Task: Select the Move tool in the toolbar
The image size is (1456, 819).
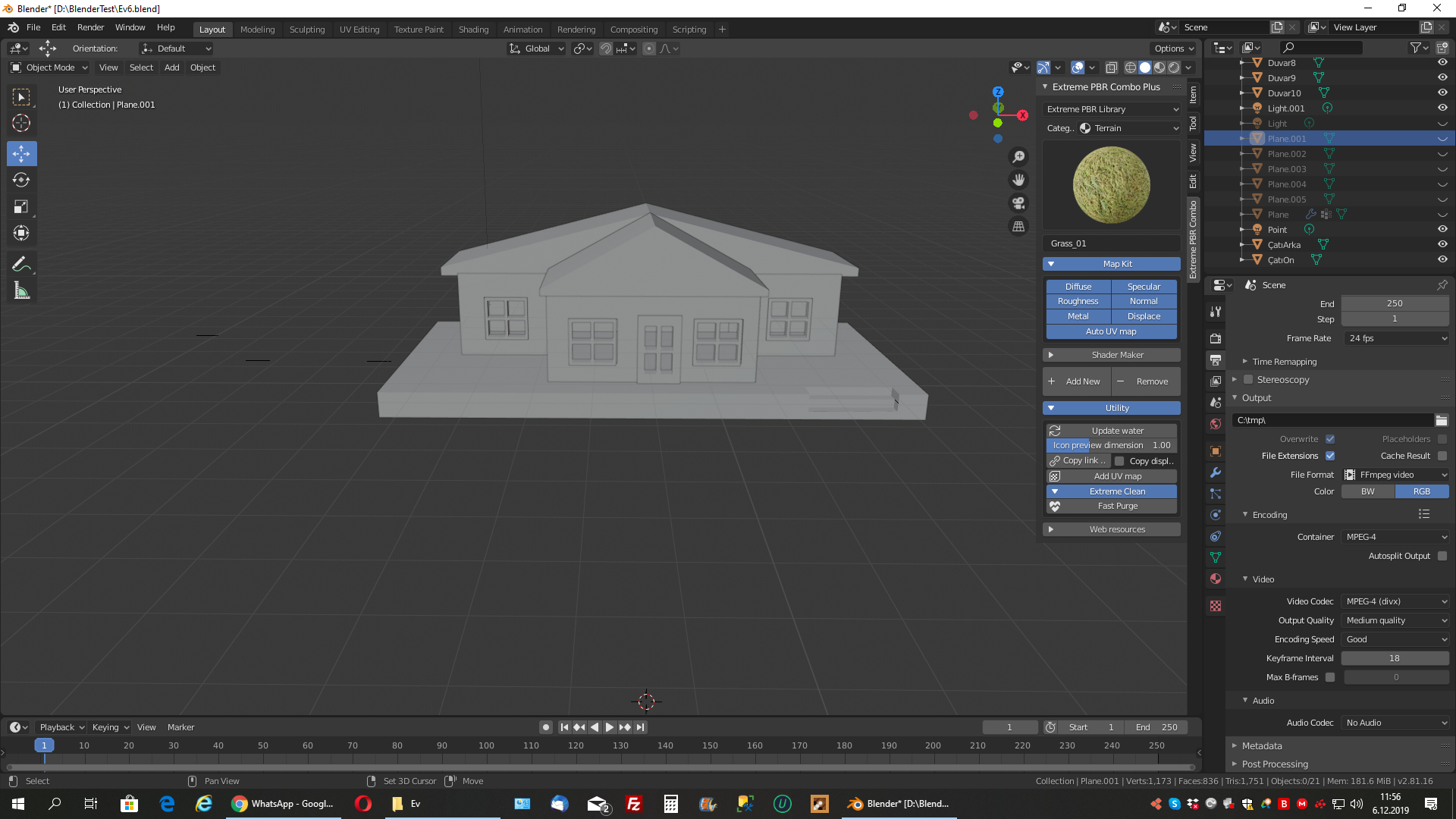Action: [21, 153]
